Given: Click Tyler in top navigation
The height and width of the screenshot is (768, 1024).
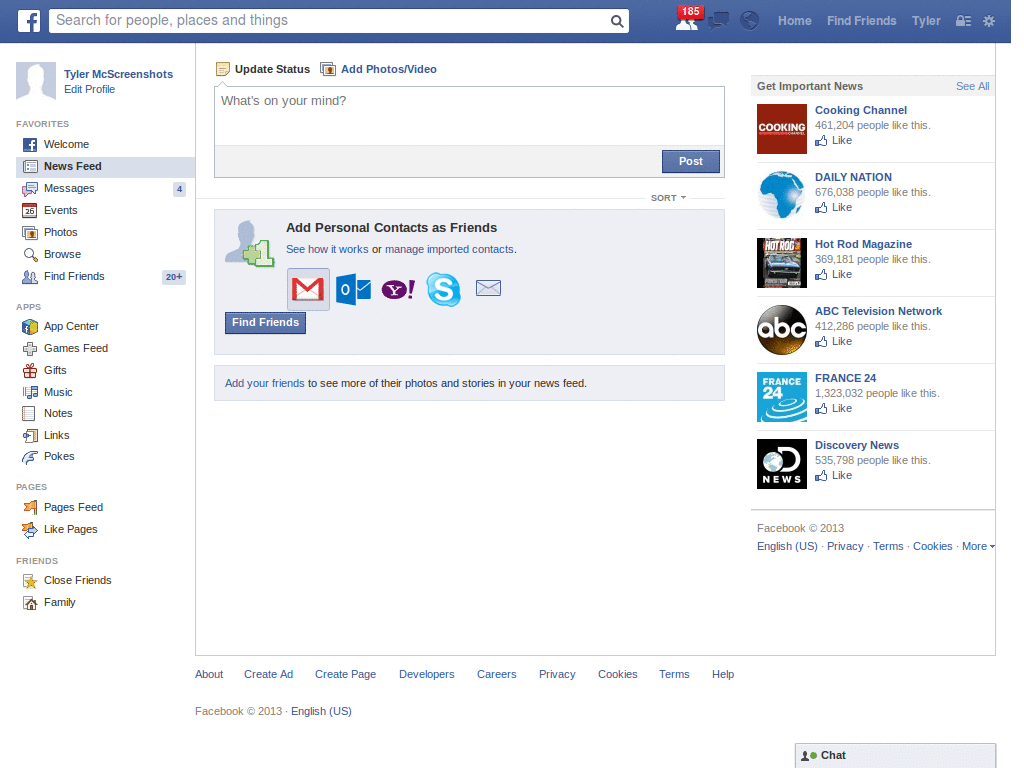Looking at the screenshot, I should 926,21.
